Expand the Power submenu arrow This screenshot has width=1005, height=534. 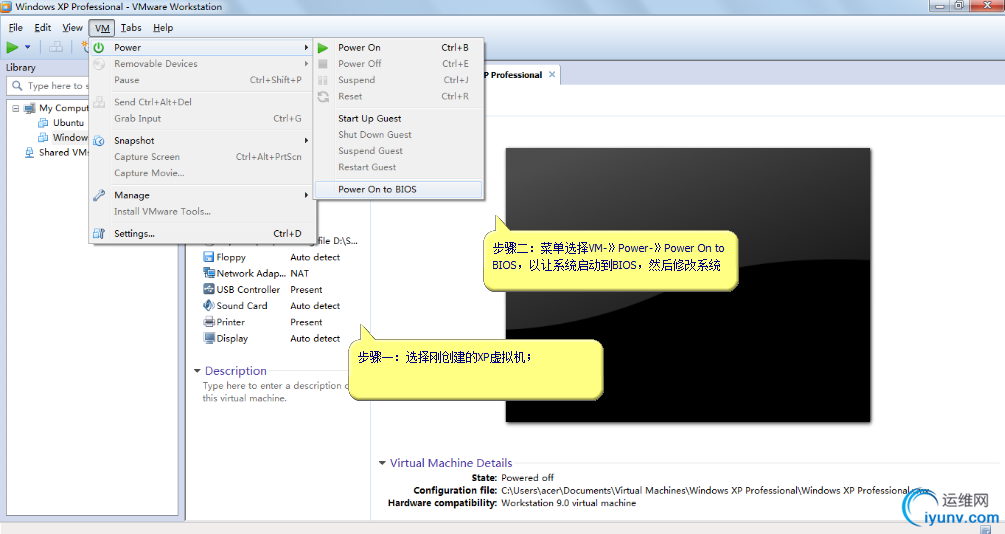coord(306,47)
